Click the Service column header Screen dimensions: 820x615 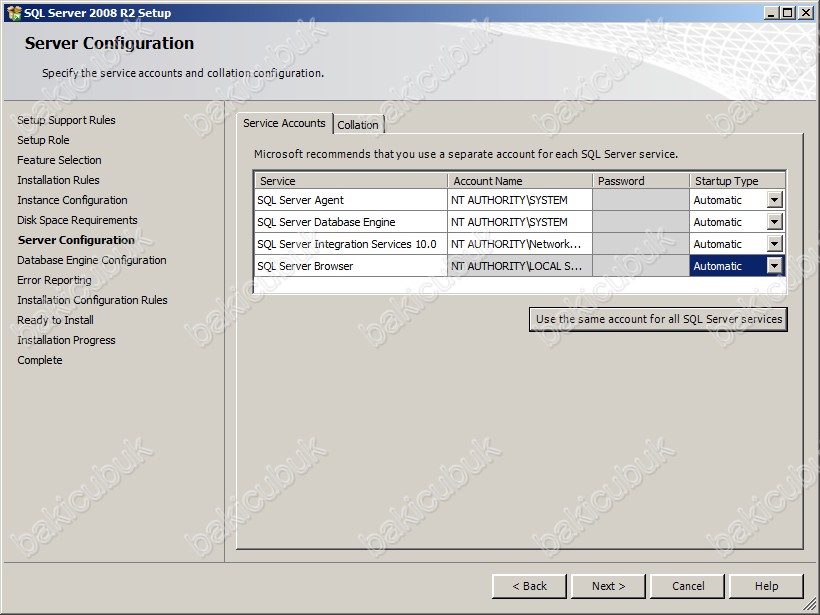[351, 181]
